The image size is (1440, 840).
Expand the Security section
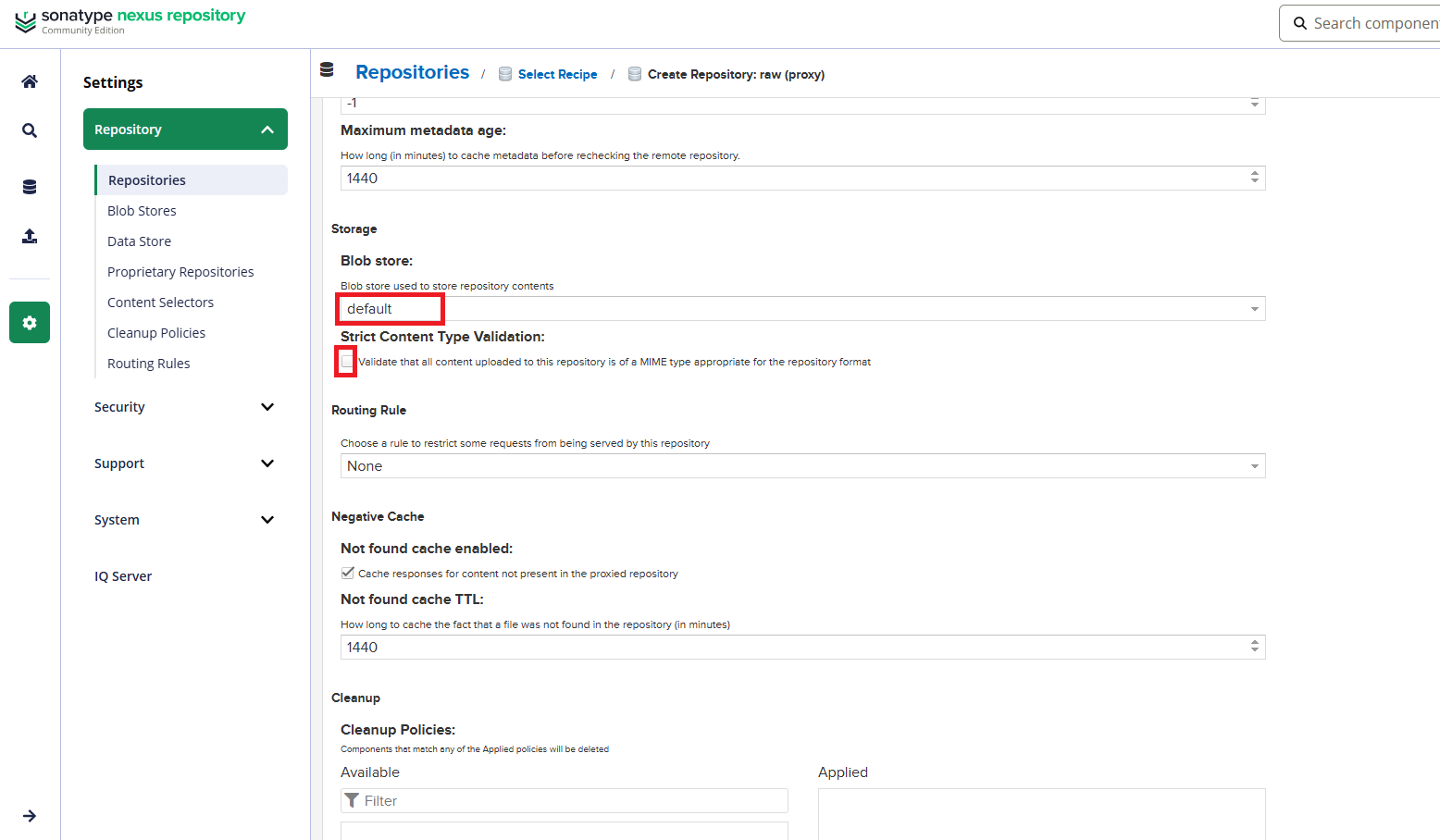(x=185, y=407)
